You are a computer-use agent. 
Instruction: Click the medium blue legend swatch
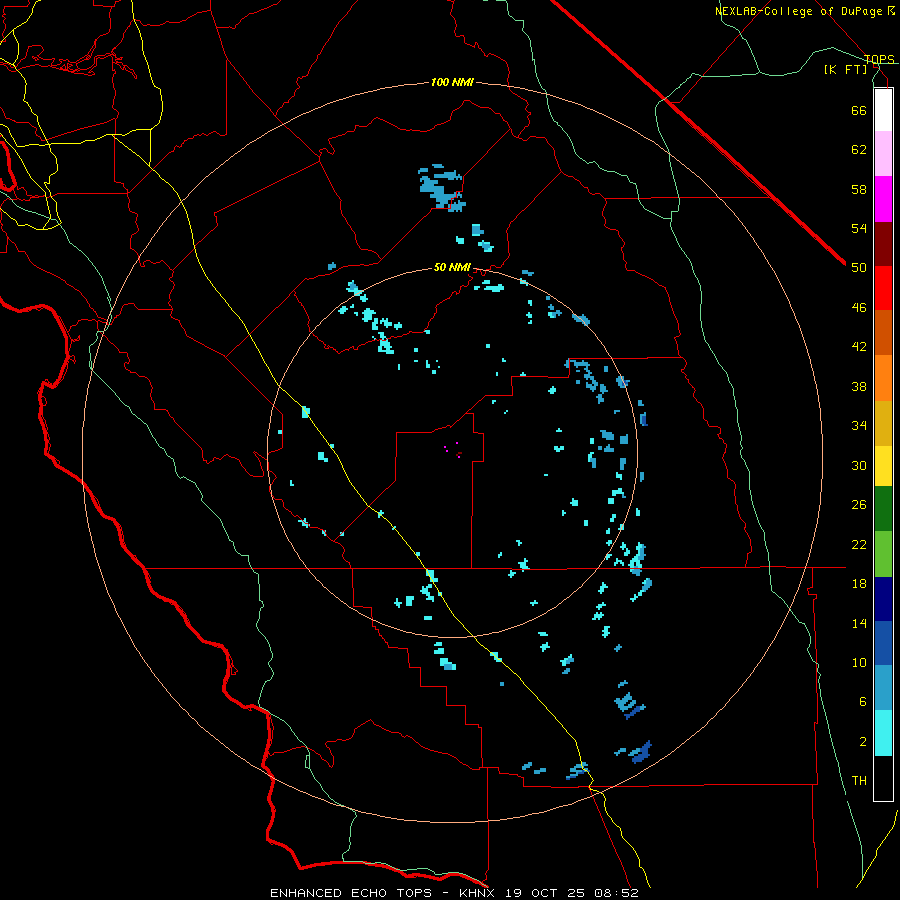883,643
